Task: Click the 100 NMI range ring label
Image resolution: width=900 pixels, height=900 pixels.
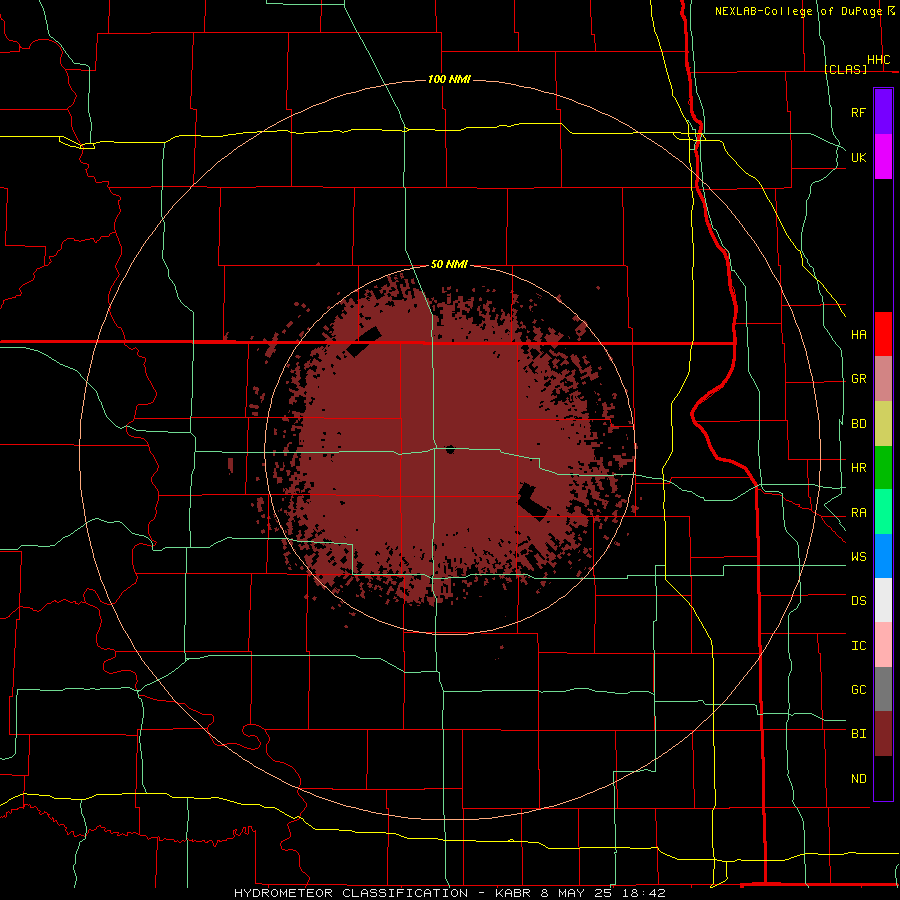Action: click(449, 79)
